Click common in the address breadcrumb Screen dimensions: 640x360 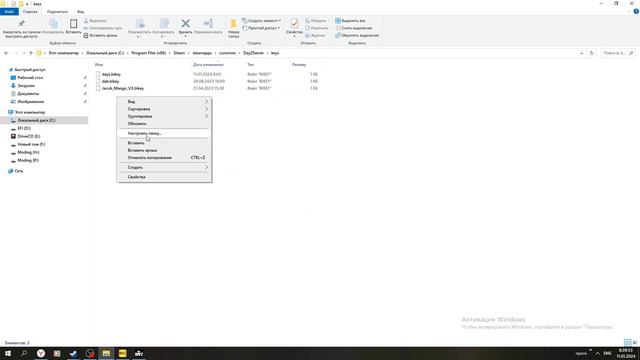point(227,53)
